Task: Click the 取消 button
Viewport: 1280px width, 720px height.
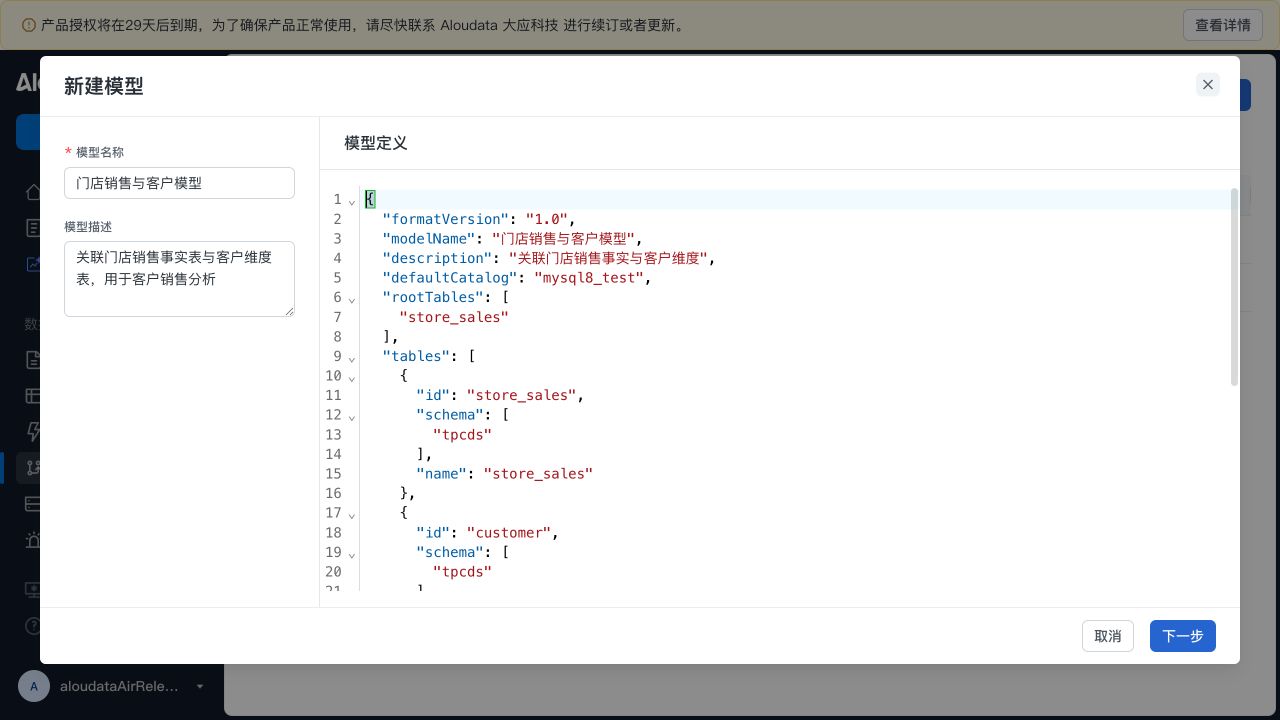Action: [x=1108, y=636]
